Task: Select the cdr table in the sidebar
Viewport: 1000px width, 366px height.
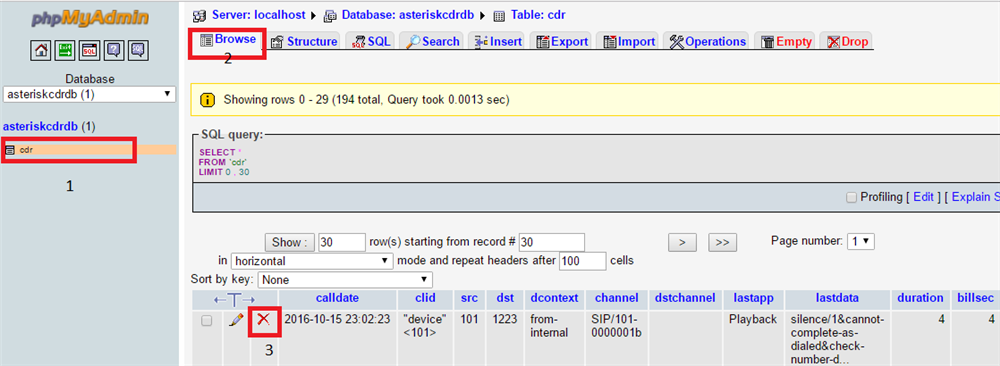Action: [x=26, y=150]
